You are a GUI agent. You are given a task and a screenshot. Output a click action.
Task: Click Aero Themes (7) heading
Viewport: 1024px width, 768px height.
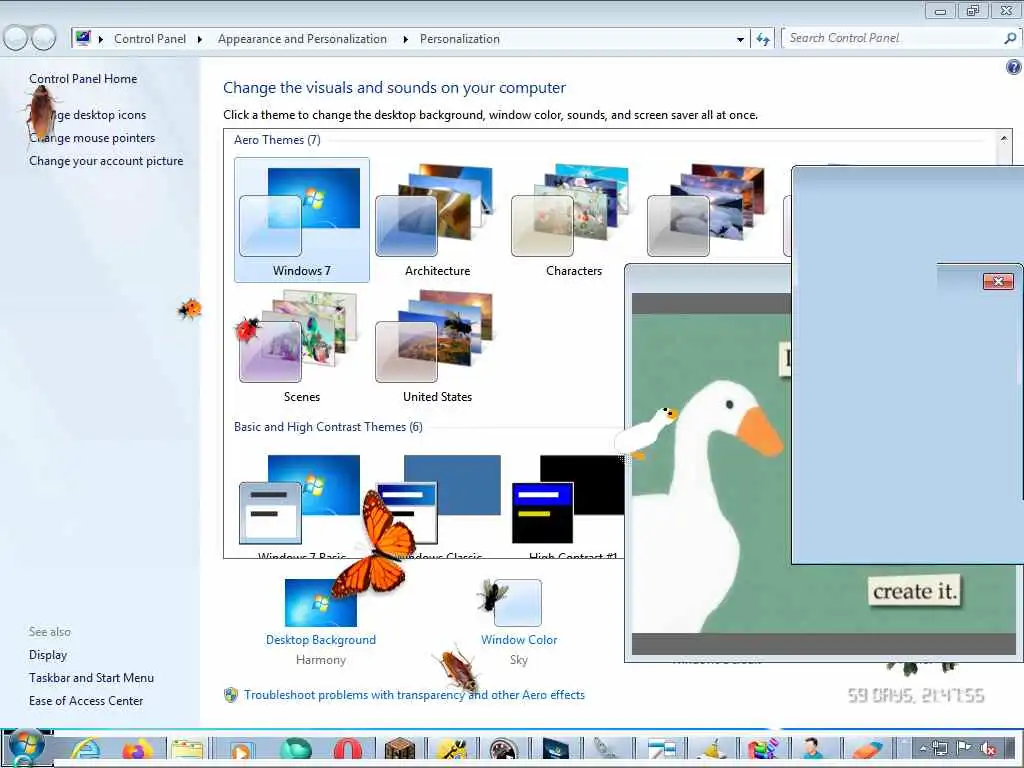click(x=277, y=140)
